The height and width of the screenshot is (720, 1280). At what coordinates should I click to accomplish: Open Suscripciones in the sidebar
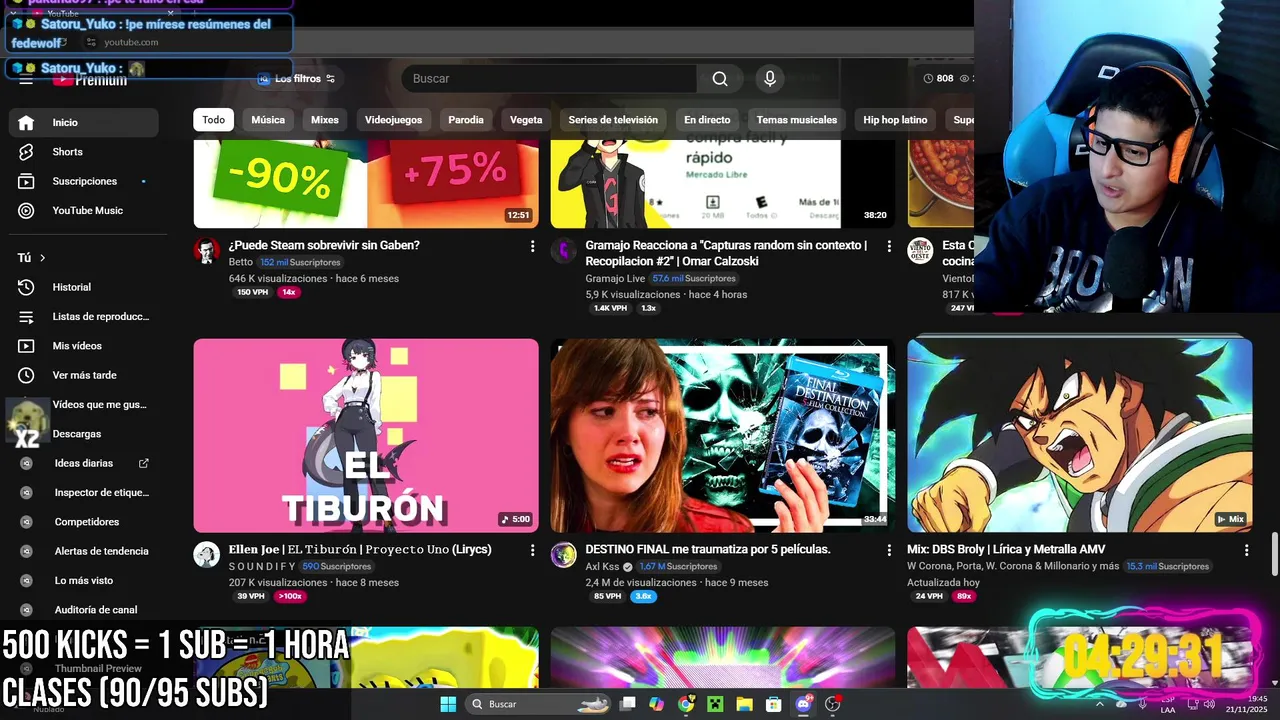(84, 181)
